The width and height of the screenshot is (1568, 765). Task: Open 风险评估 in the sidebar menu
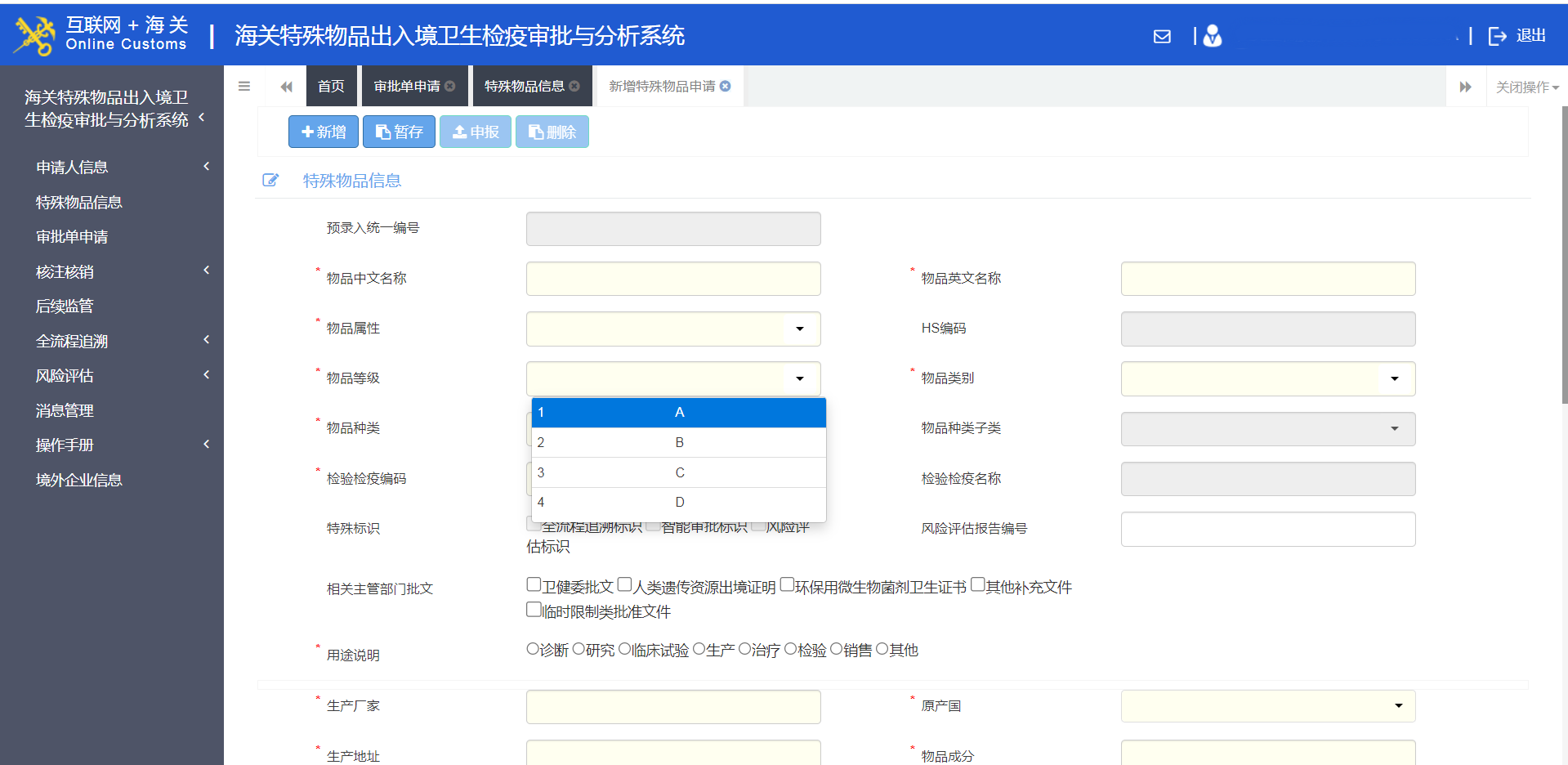[x=65, y=376]
